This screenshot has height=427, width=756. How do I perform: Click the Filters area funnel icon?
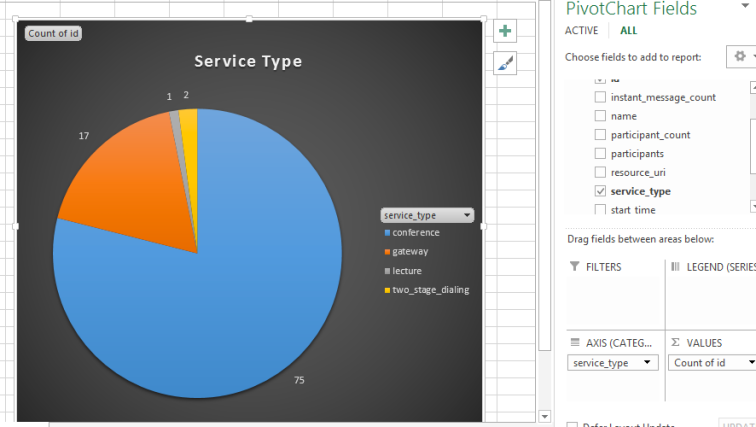pyautogui.click(x=574, y=267)
